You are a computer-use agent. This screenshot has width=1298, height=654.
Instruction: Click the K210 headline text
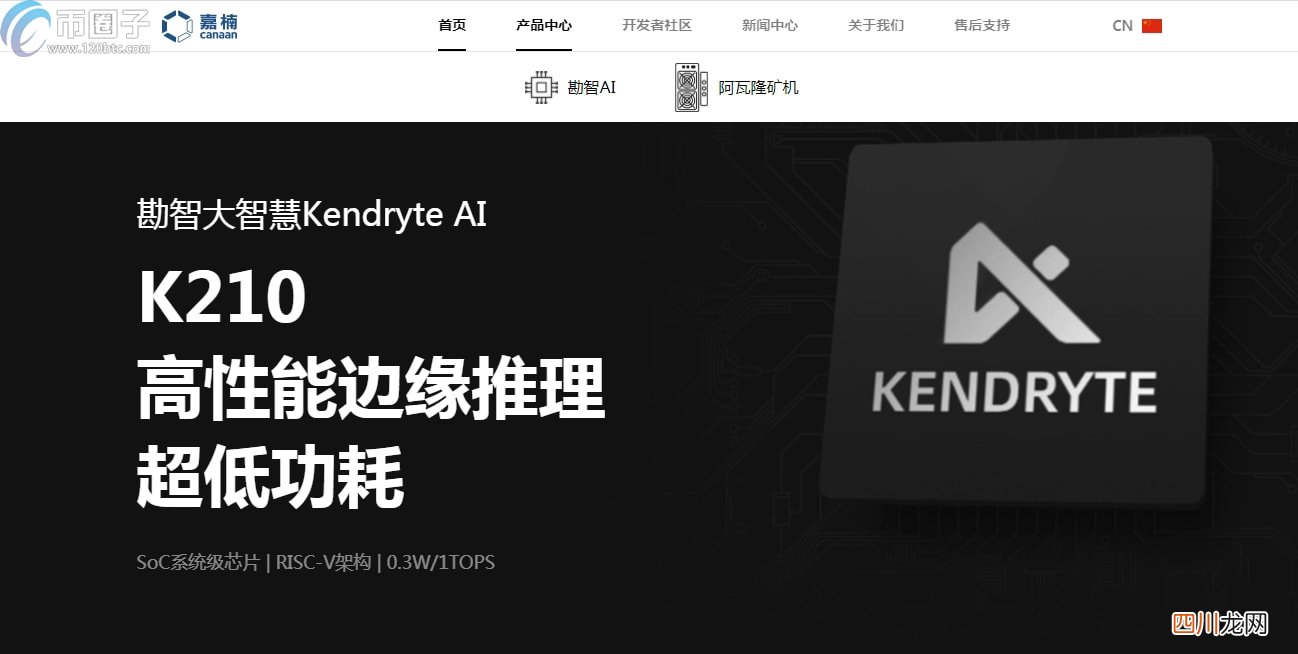[x=222, y=299]
